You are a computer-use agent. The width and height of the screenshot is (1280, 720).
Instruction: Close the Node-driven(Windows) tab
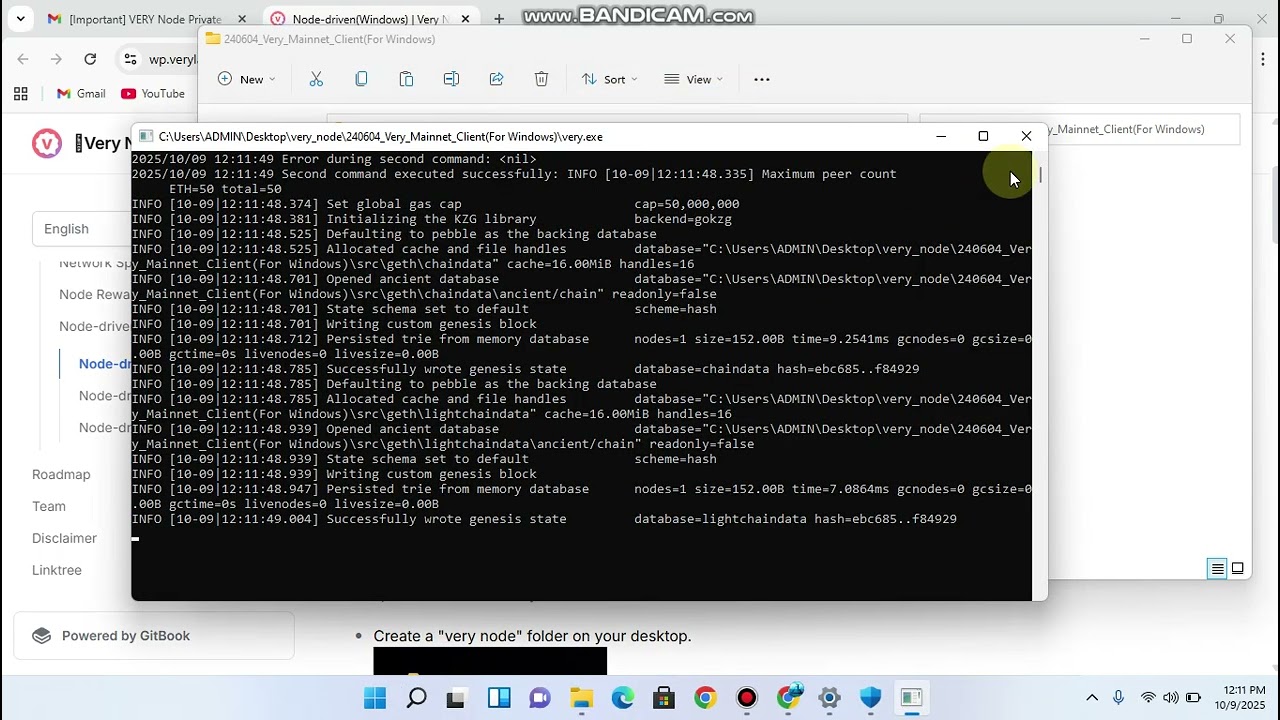[465, 19]
